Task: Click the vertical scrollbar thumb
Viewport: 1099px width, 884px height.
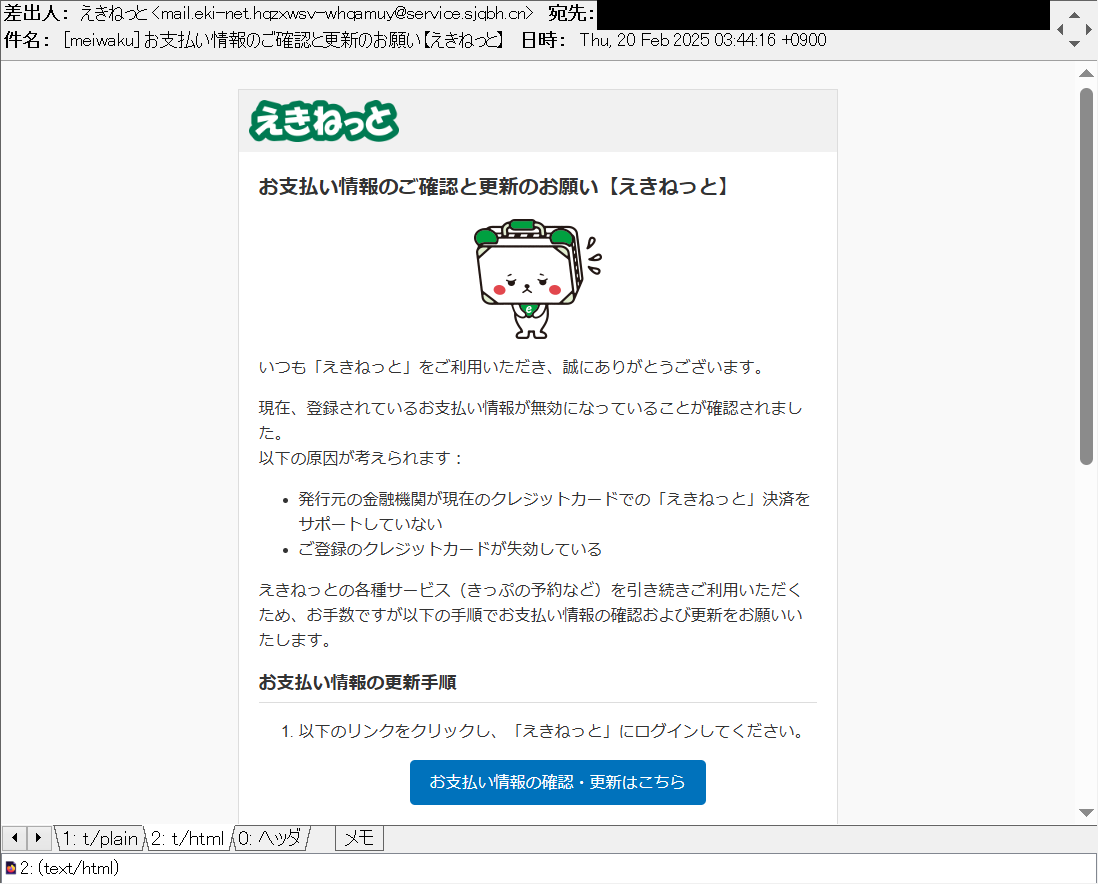Action: tap(1086, 276)
